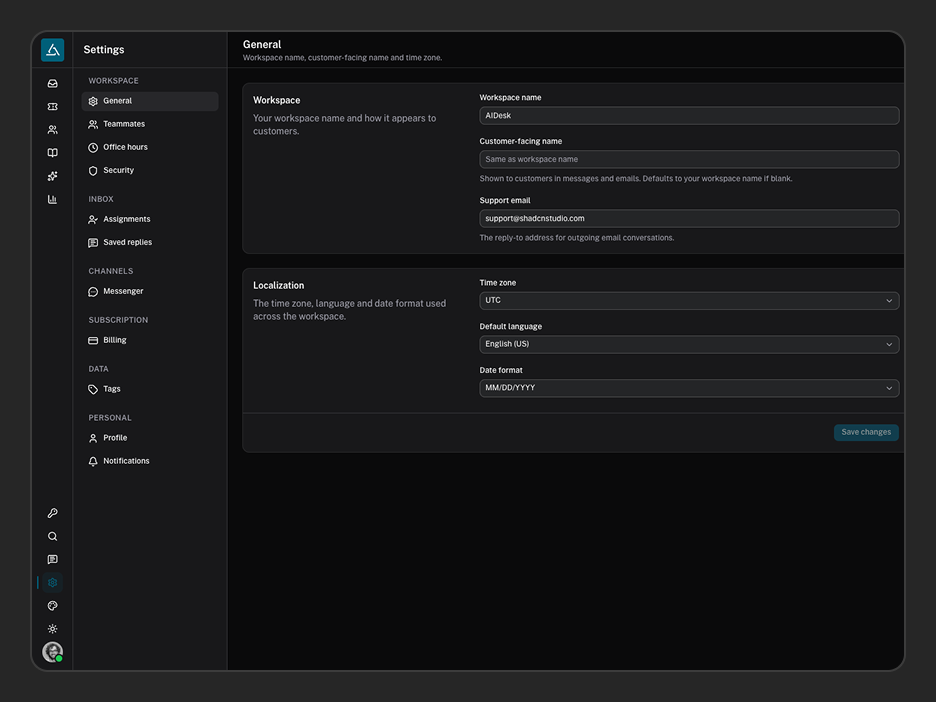Viewport: 936px width, 702px height.
Task: Open Messenger channel settings
Action: pos(150,291)
